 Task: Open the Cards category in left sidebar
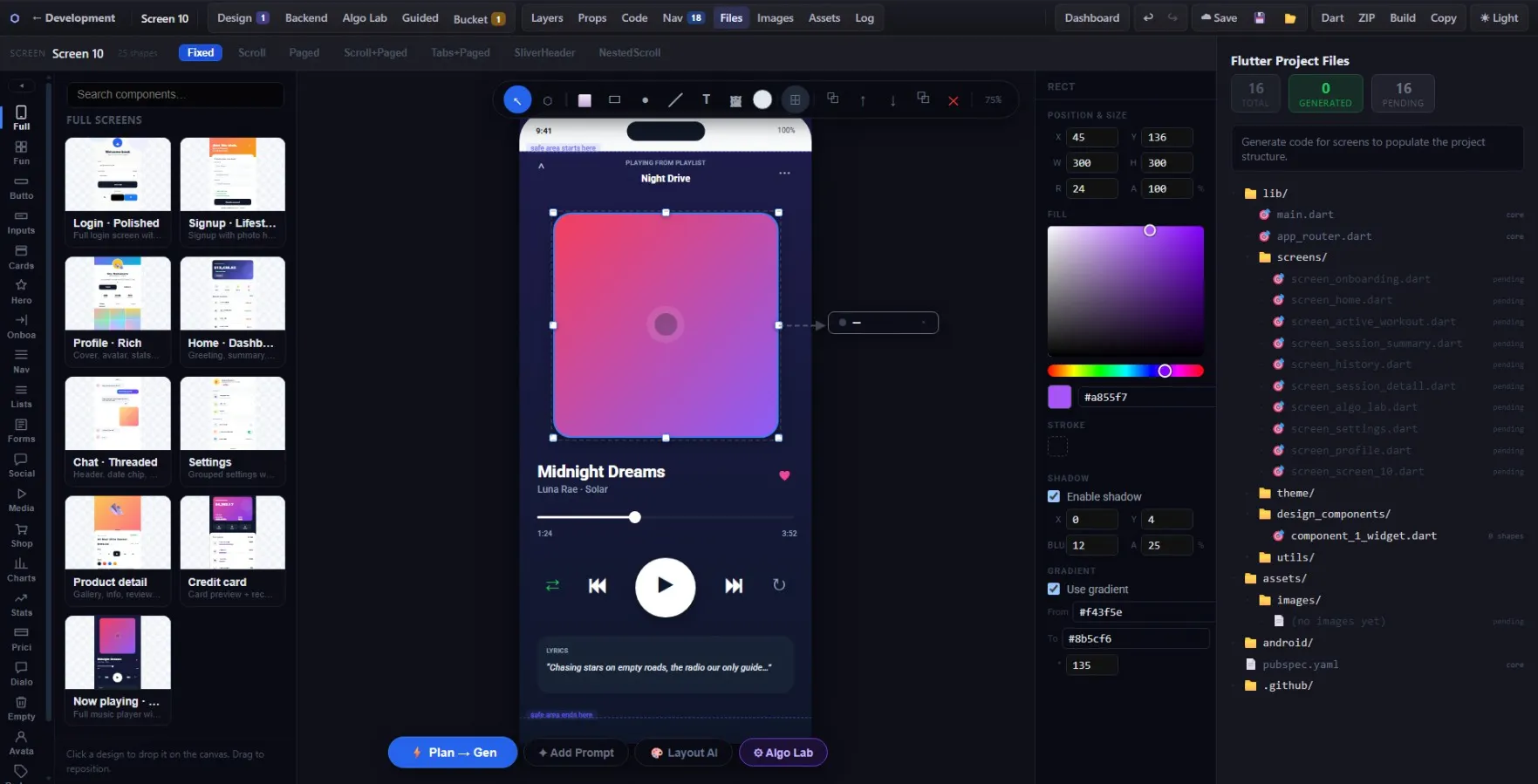tap(21, 257)
